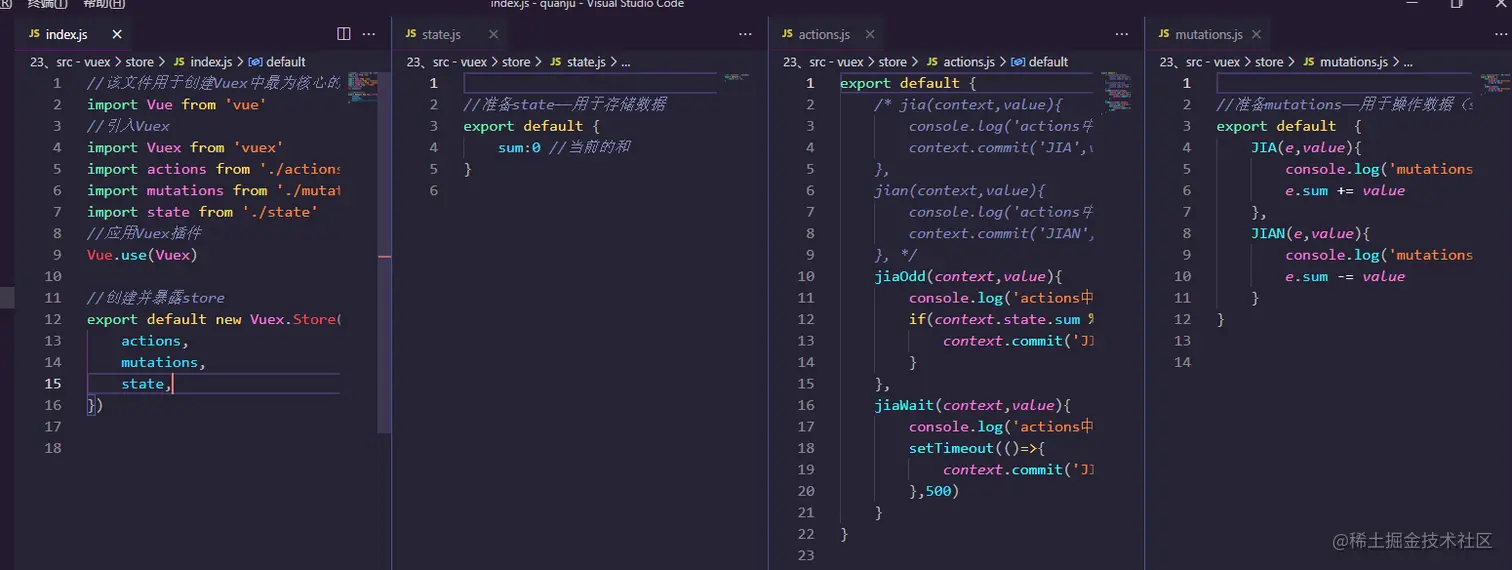Viewport: 1512px width, 570px height.
Task: Place cursor on empty line 1 in state.js
Action: [x=590, y=83]
